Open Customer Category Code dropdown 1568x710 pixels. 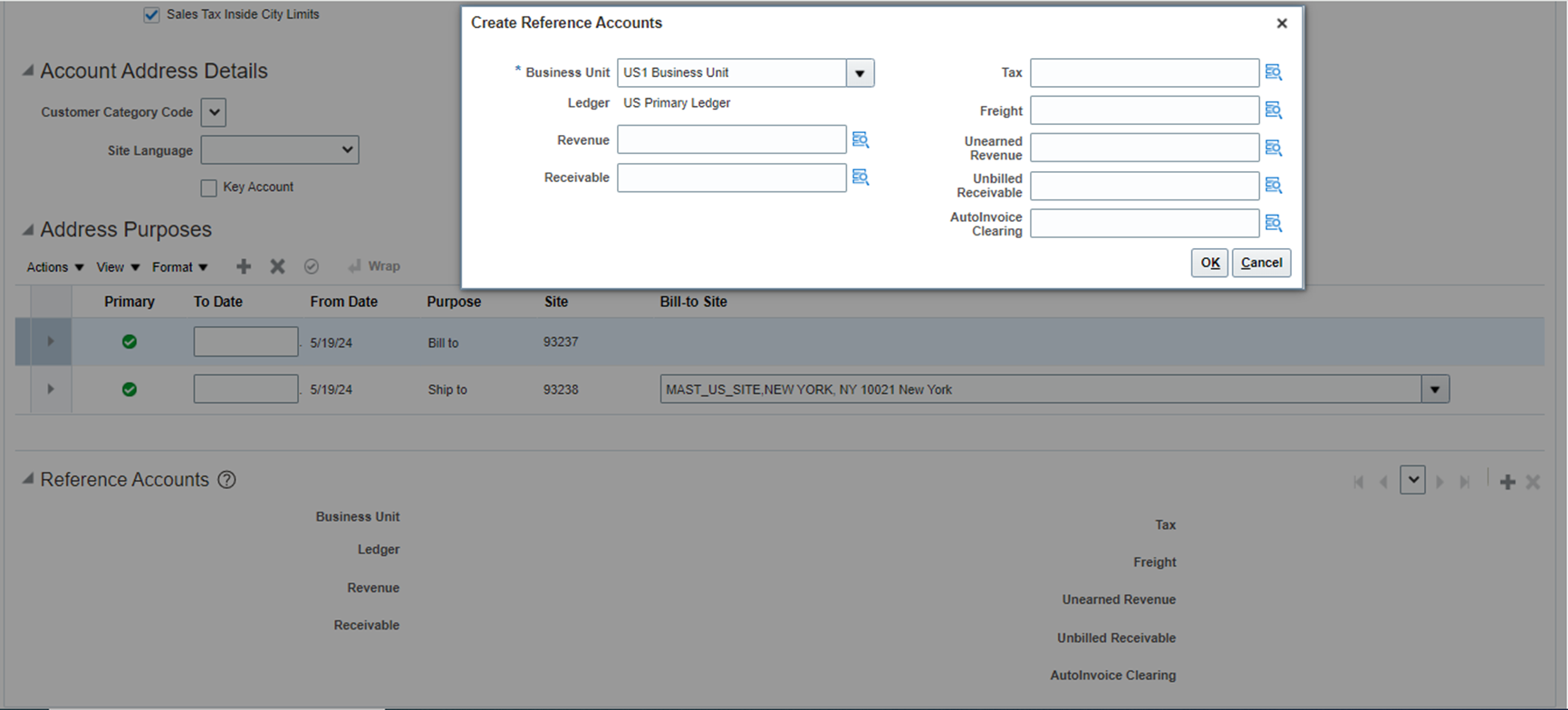[214, 112]
